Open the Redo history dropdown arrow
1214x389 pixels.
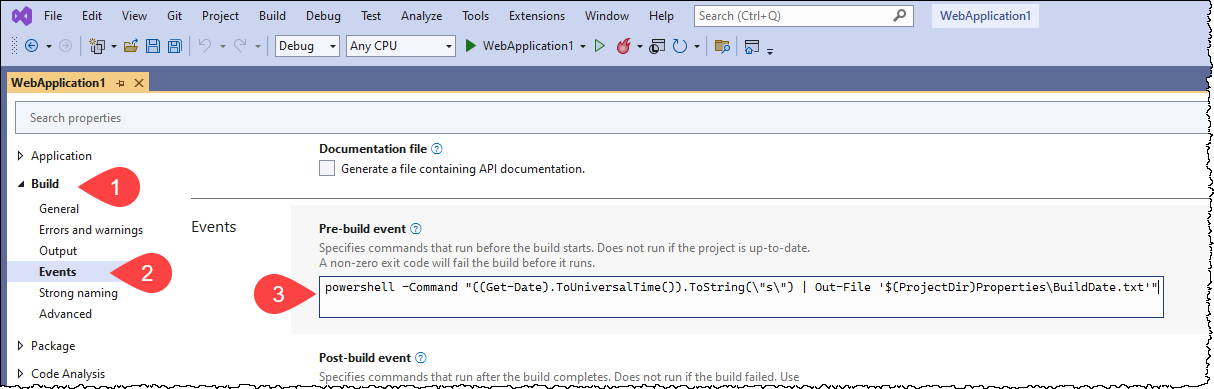(258, 46)
